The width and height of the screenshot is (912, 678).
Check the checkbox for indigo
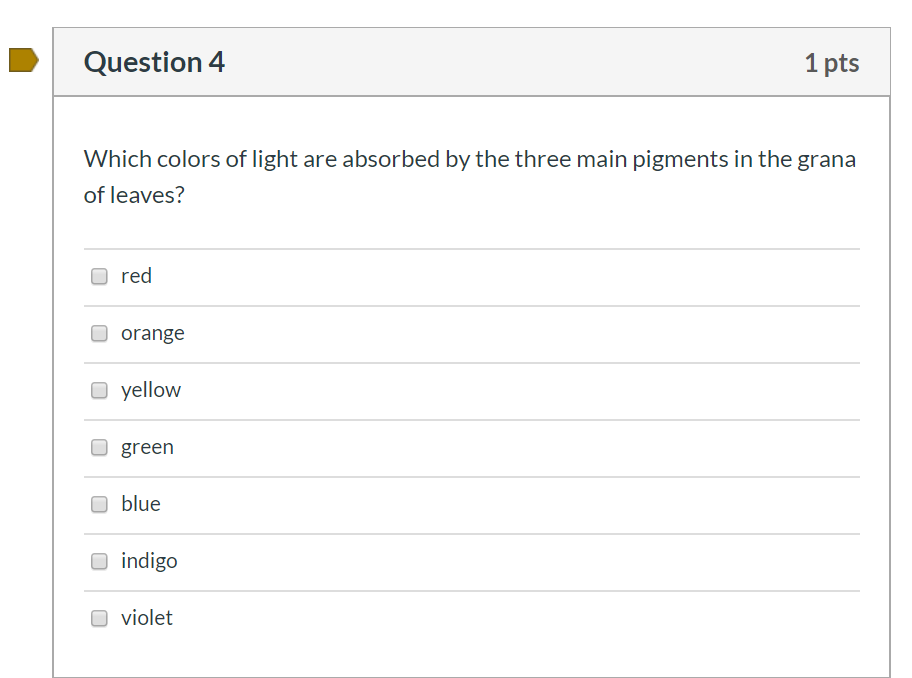(99, 561)
